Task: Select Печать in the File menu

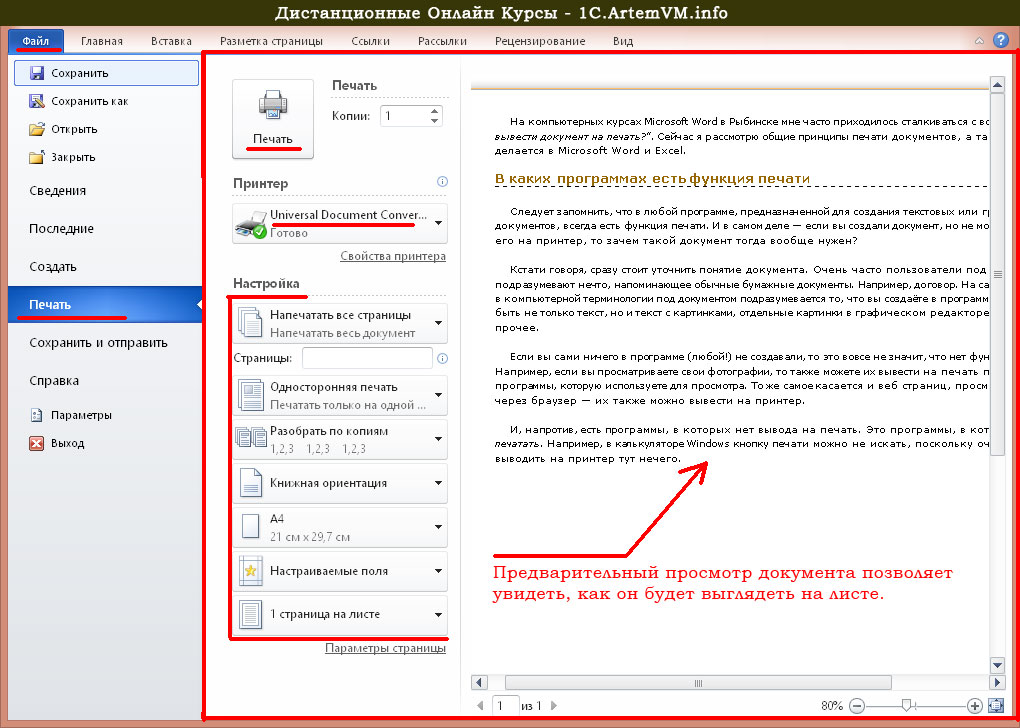Action: (105, 304)
